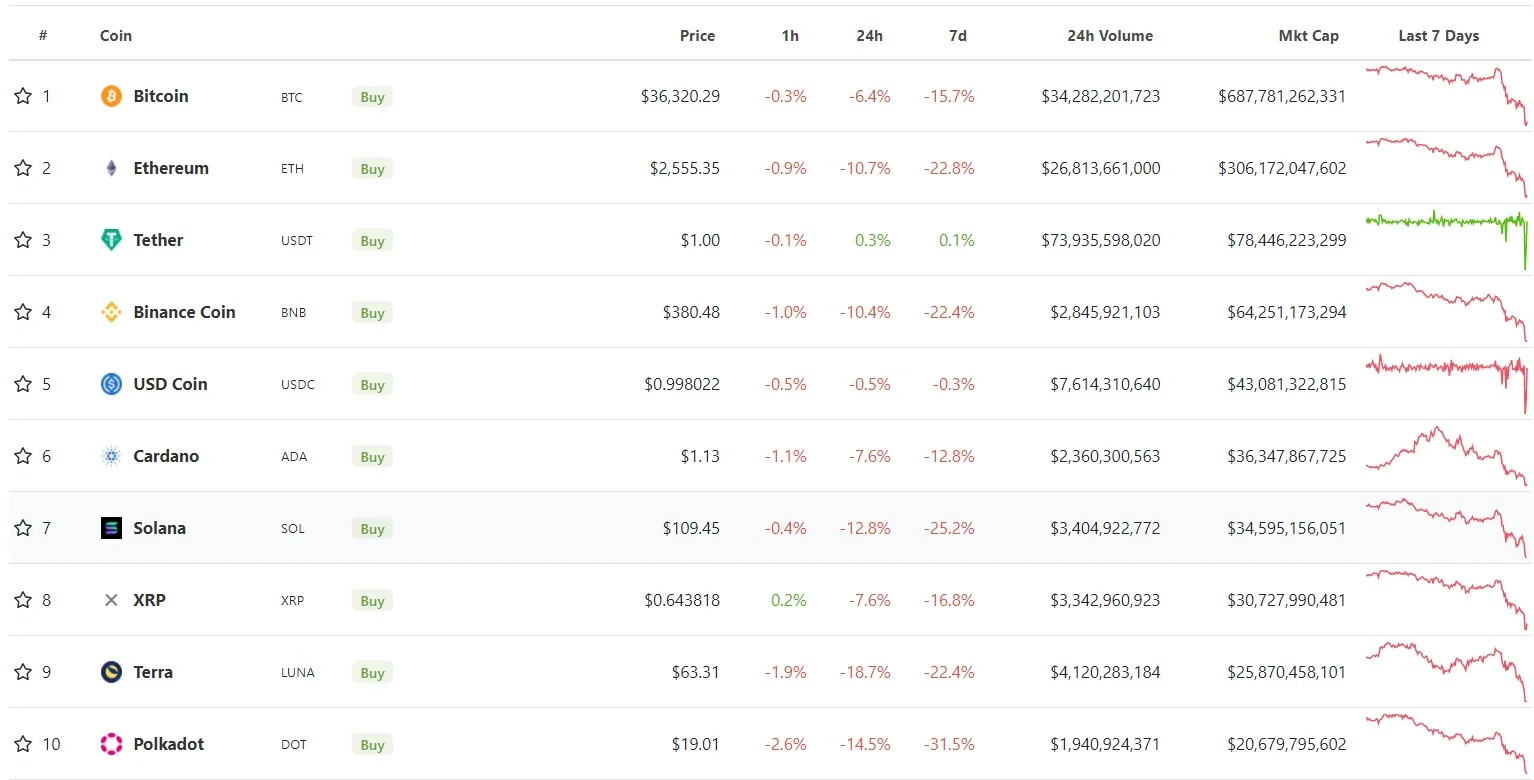This screenshot has width=1534, height=780.
Task: Click market cap $687,781,262,331
Action: click(1282, 96)
